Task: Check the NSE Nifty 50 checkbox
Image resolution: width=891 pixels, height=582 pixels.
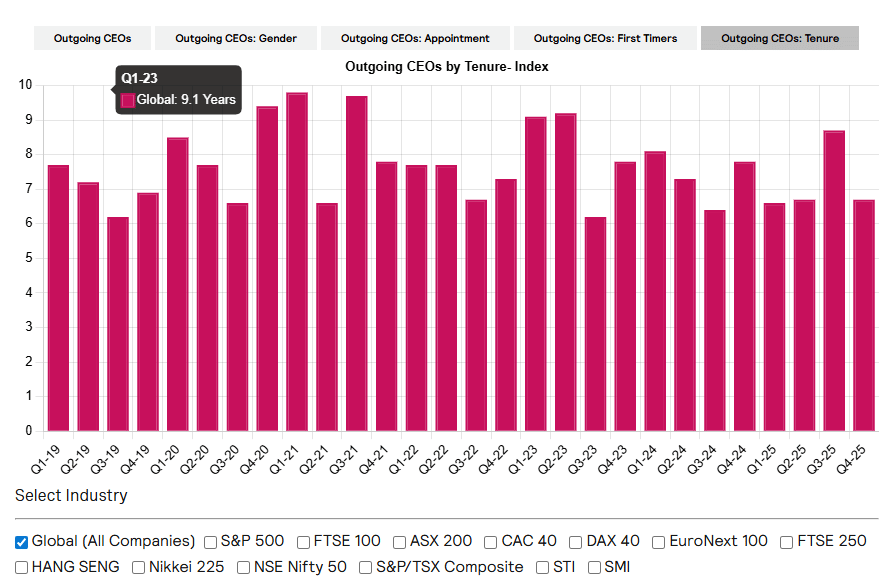Action: (x=244, y=568)
